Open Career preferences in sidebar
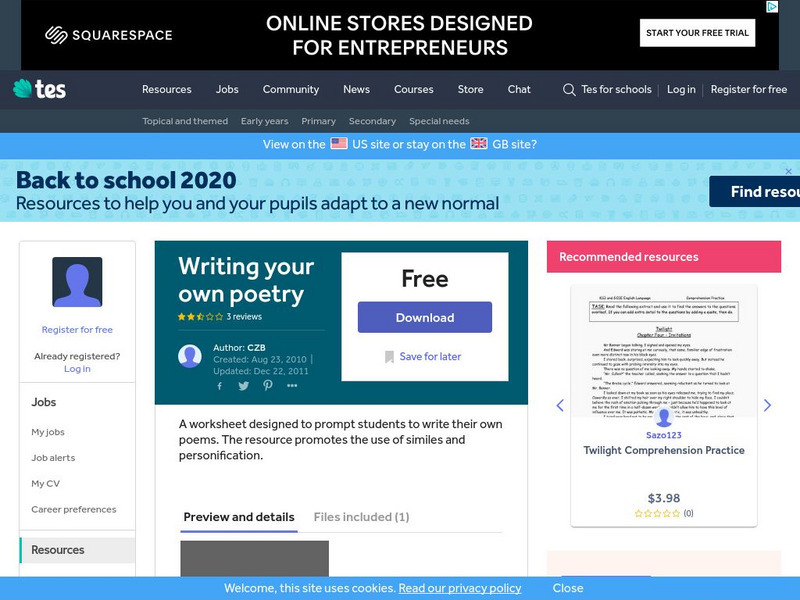The image size is (800, 600). 73,509
